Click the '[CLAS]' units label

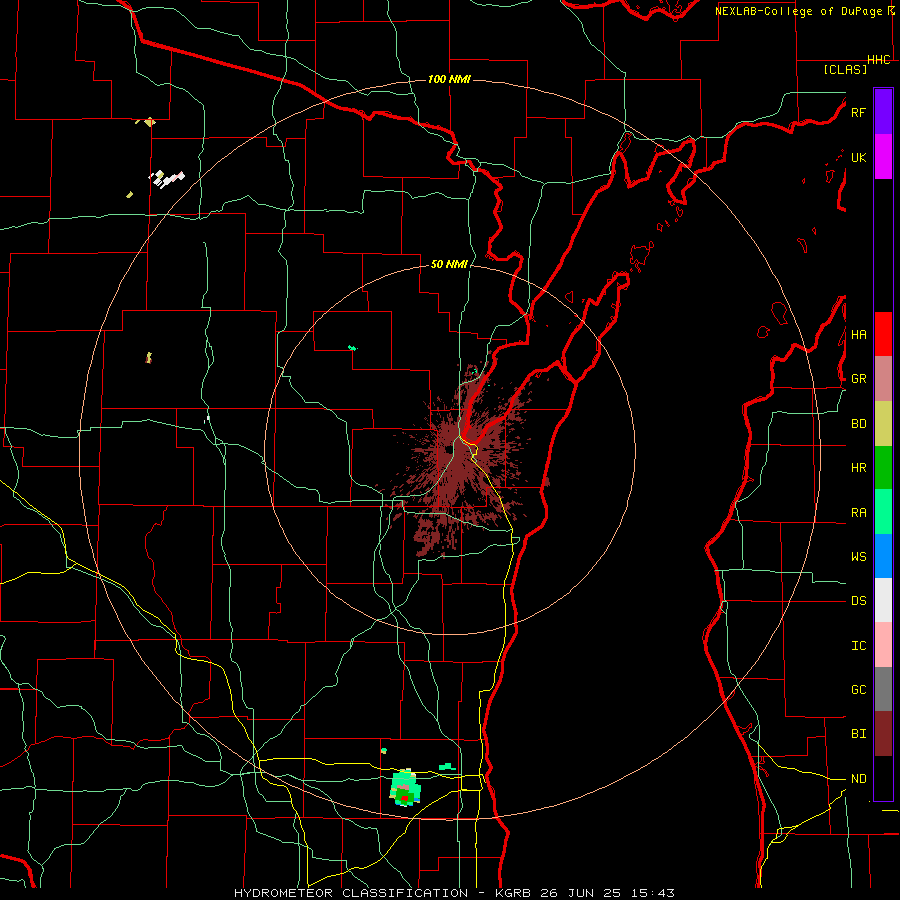click(845, 69)
